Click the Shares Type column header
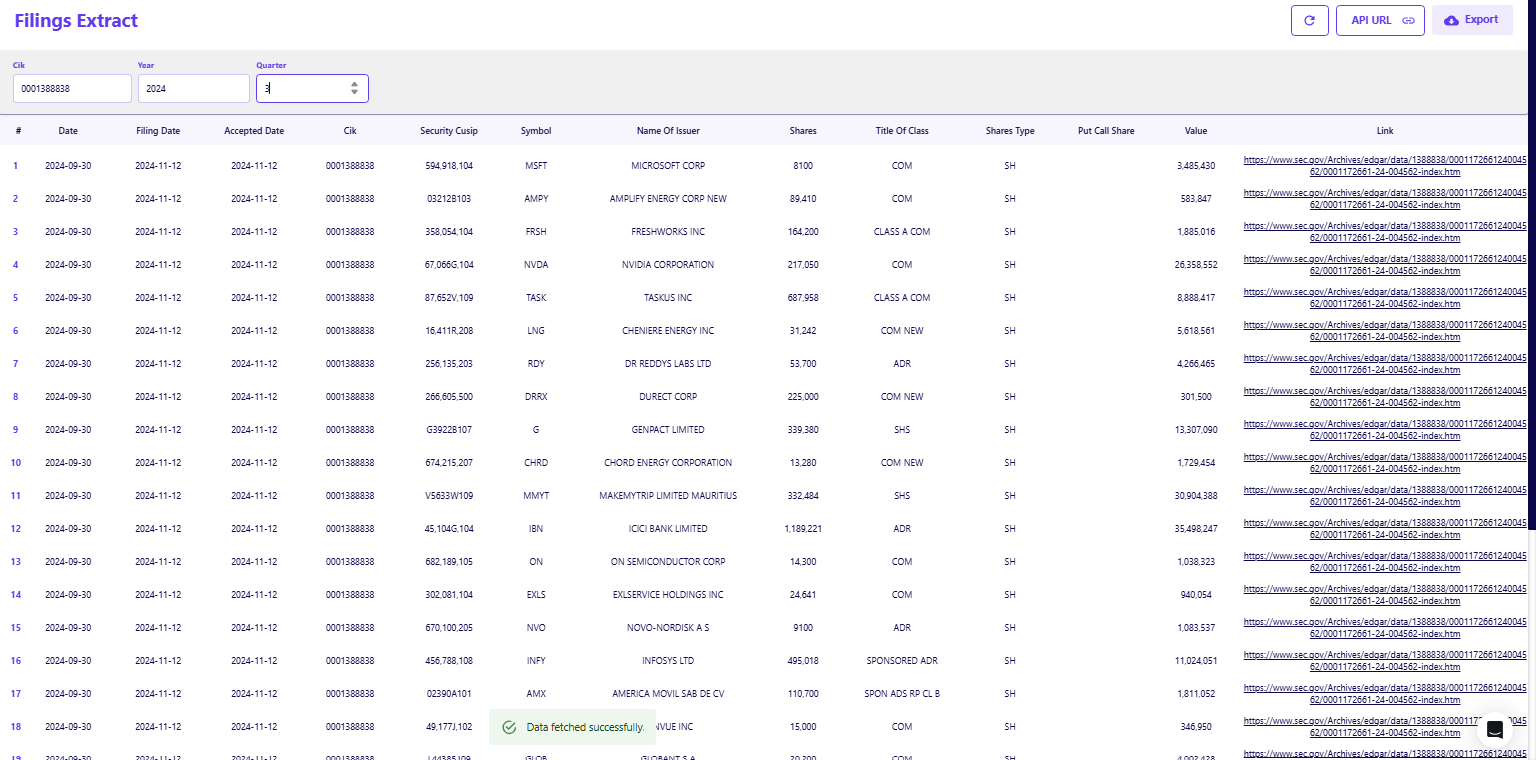The image size is (1536, 760). [x=1010, y=131]
